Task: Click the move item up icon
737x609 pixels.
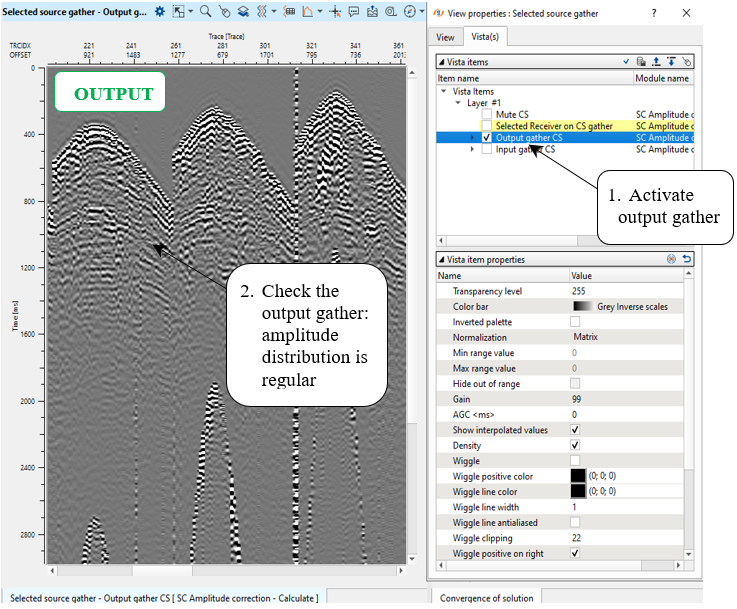Action: (x=656, y=62)
